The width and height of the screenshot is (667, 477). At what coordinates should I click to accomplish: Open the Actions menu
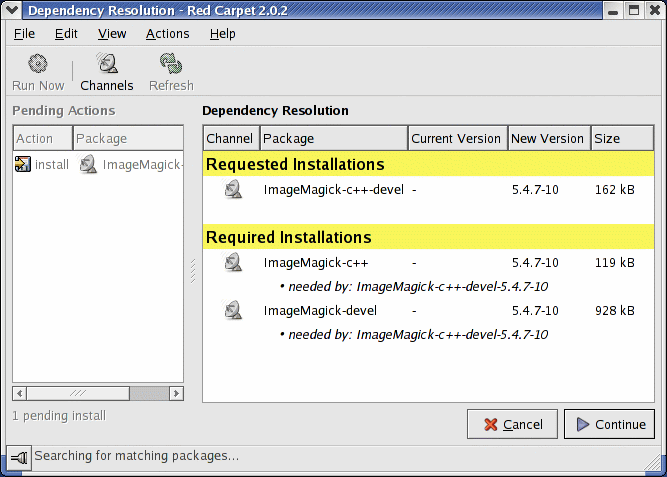[167, 33]
